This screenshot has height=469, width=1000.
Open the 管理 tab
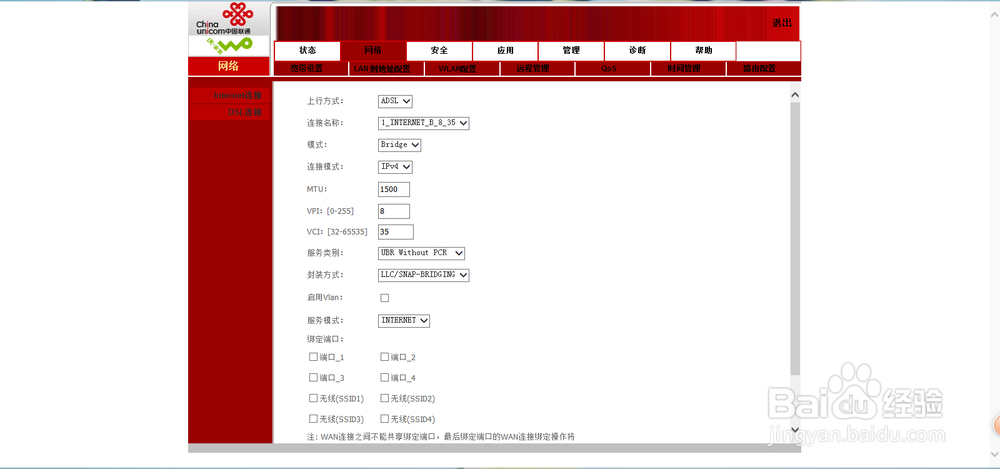point(571,51)
